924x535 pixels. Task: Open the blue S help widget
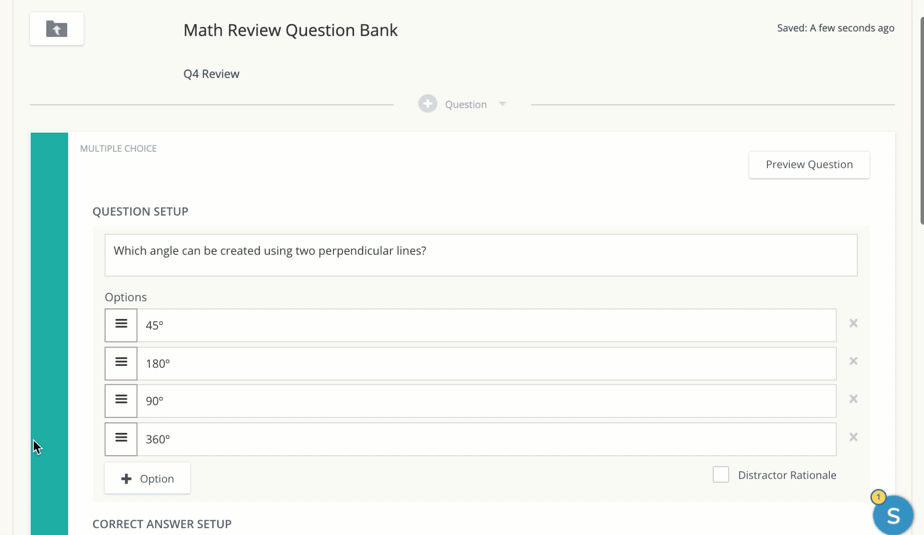[x=892, y=515]
